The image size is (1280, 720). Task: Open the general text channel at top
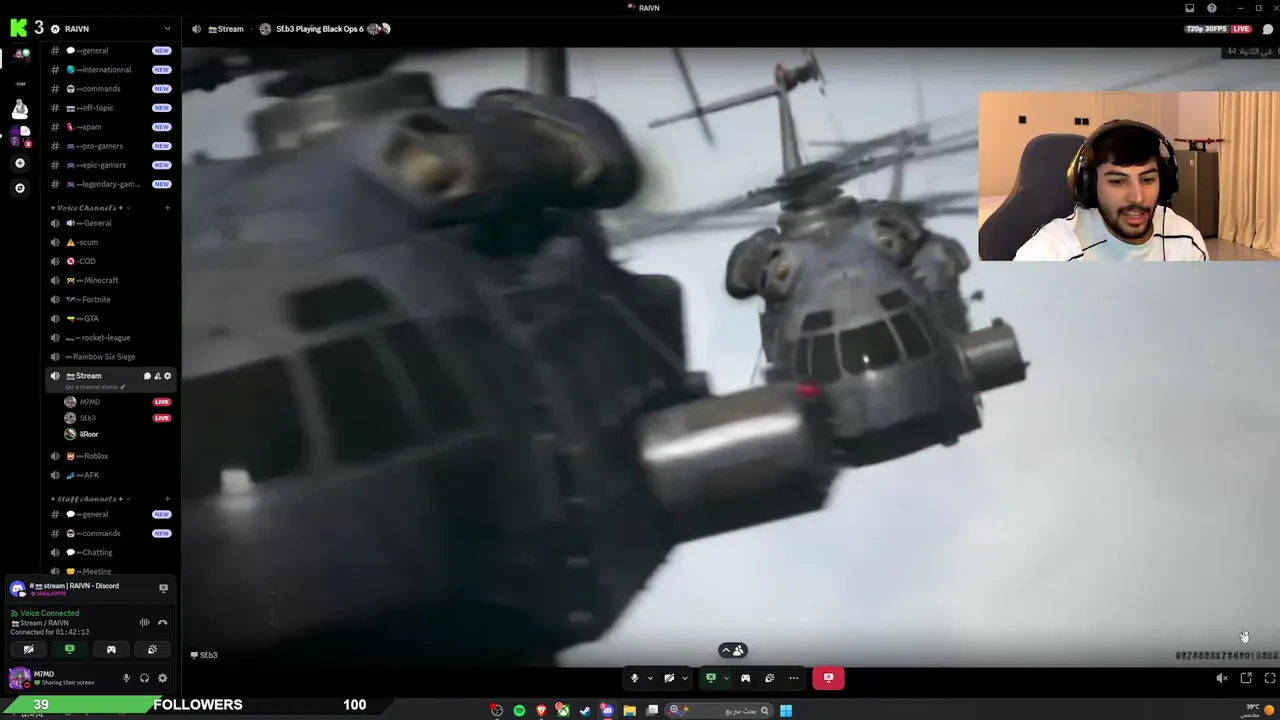tap(110, 50)
